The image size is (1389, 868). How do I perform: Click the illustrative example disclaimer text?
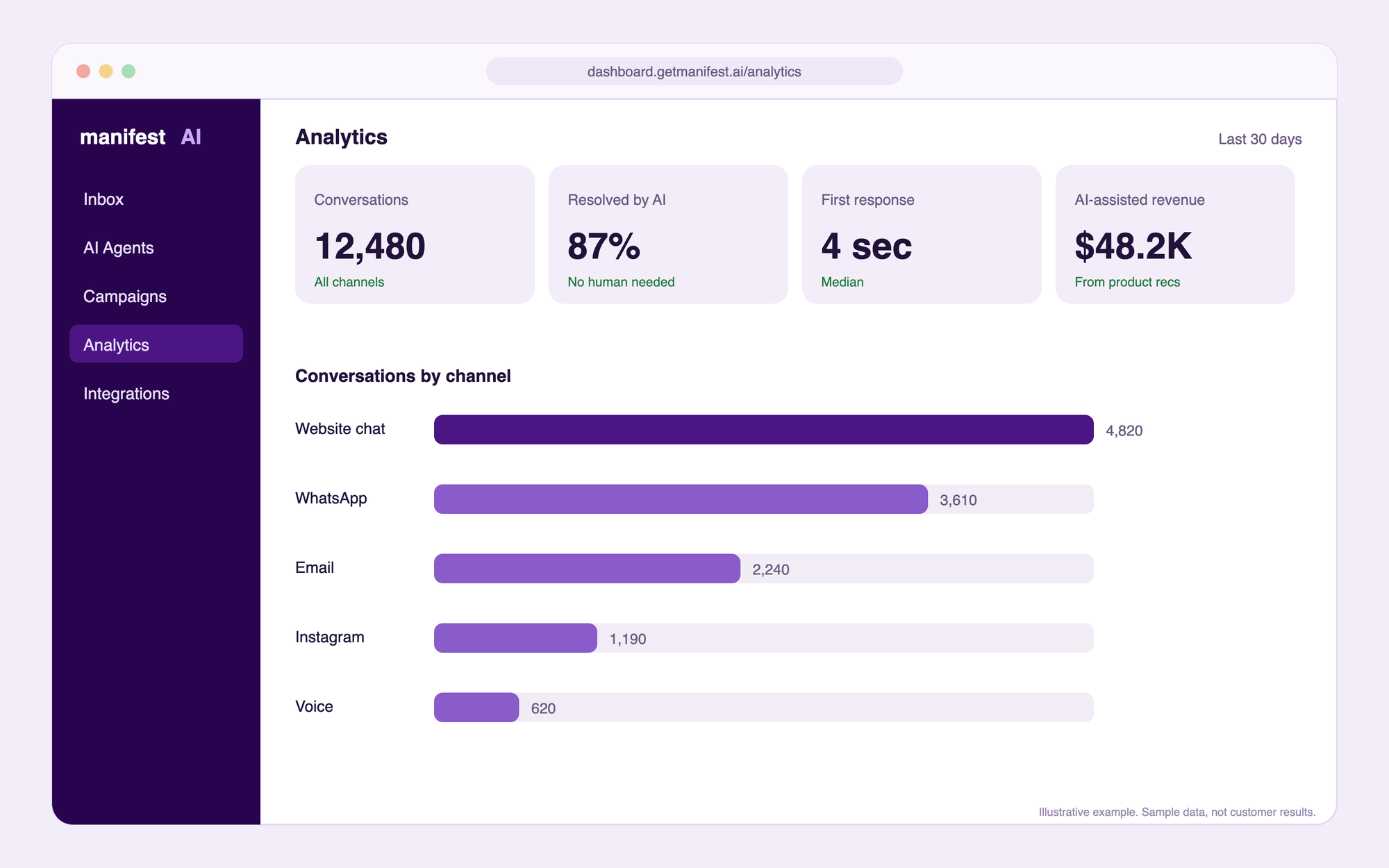tap(1177, 812)
